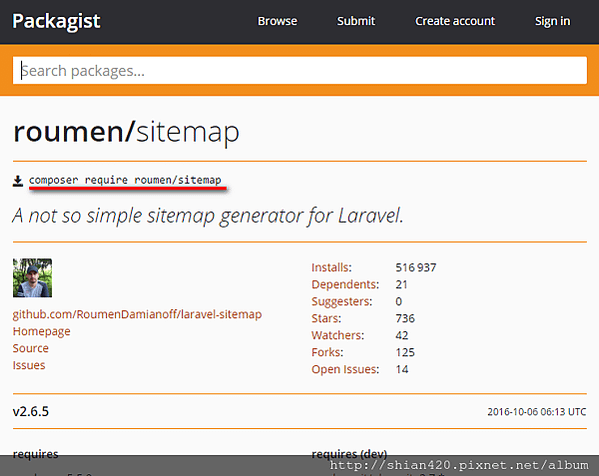Click the stars count 736

[405, 318]
